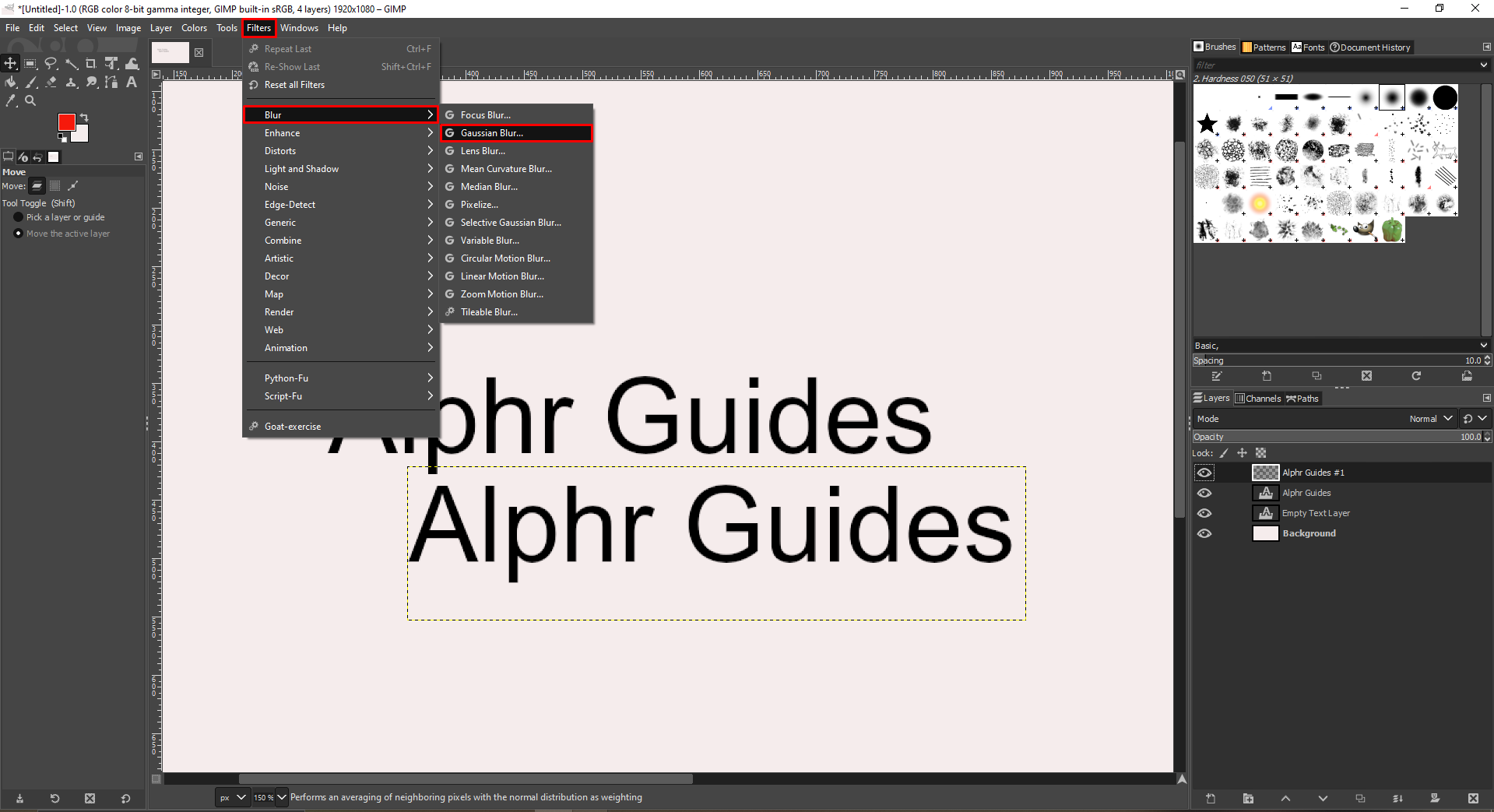The width and height of the screenshot is (1494, 812).
Task: Toggle visibility of the Alphr Guides text layer
Action: coord(1204,493)
